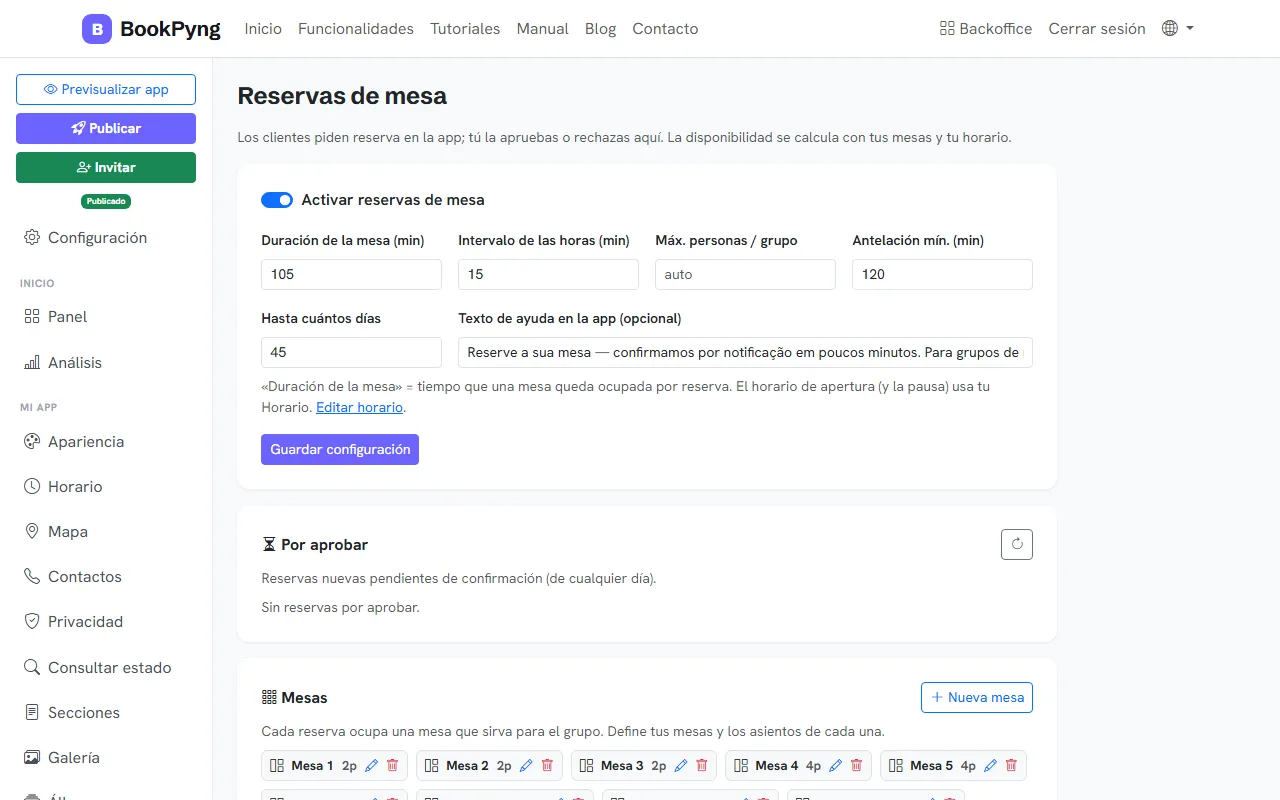Focus the Antelación mín. input field
This screenshot has height=800, width=1280.
click(942, 274)
